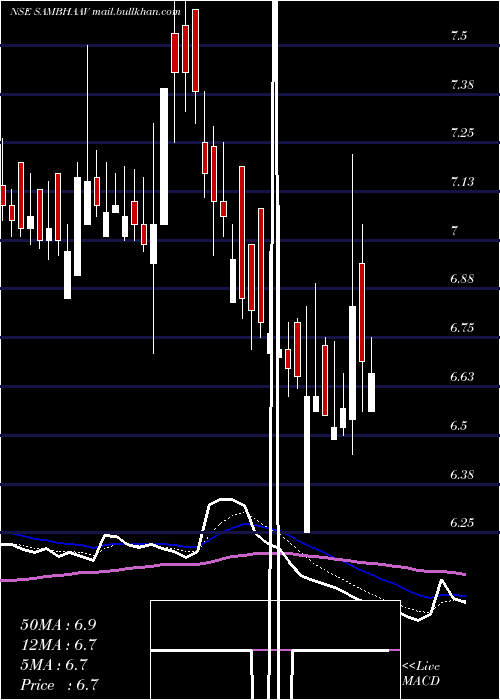Click the Price : 6.7 readout
The width and height of the screenshot is (500, 700).
click(59, 685)
